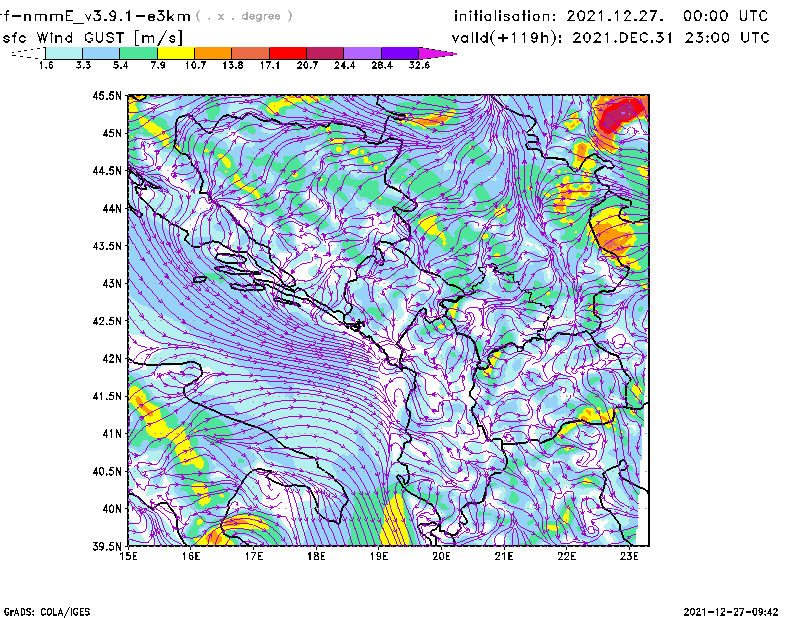This screenshot has width=800, height=618.
Task: Click the legend value 7.9
Action: click(158, 65)
